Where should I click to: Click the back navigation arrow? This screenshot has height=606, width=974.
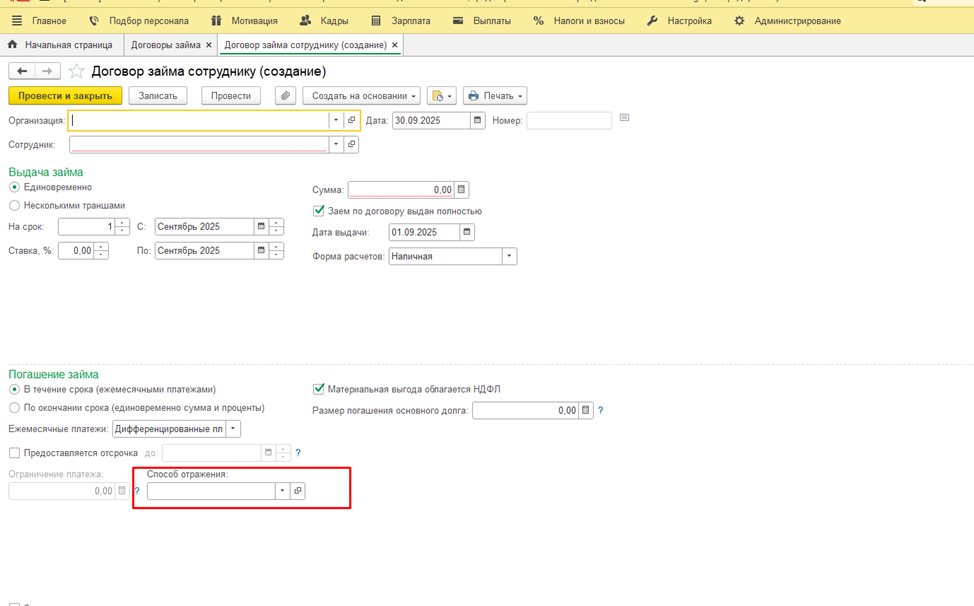point(22,72)
